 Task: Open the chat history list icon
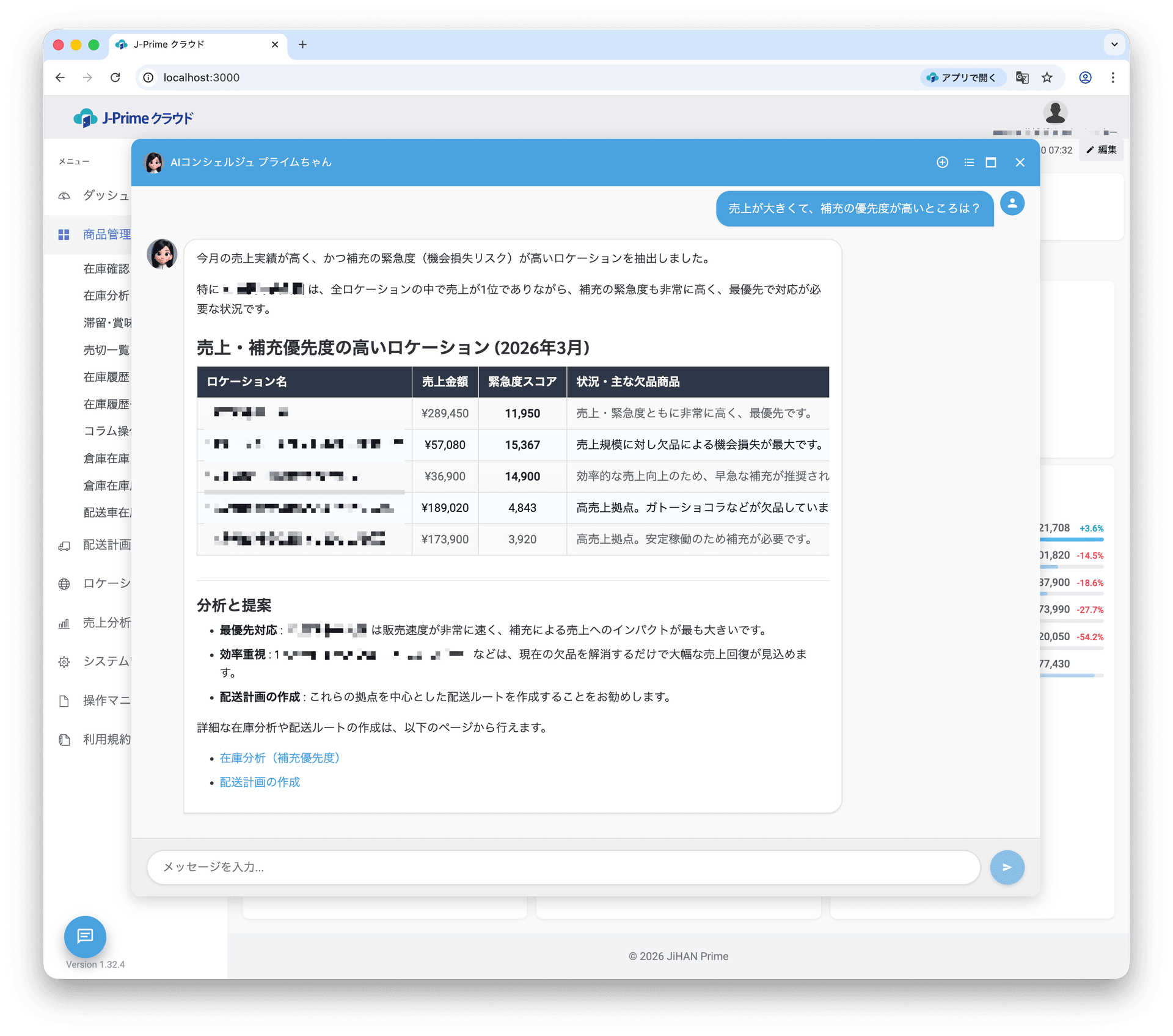point(968,162)
